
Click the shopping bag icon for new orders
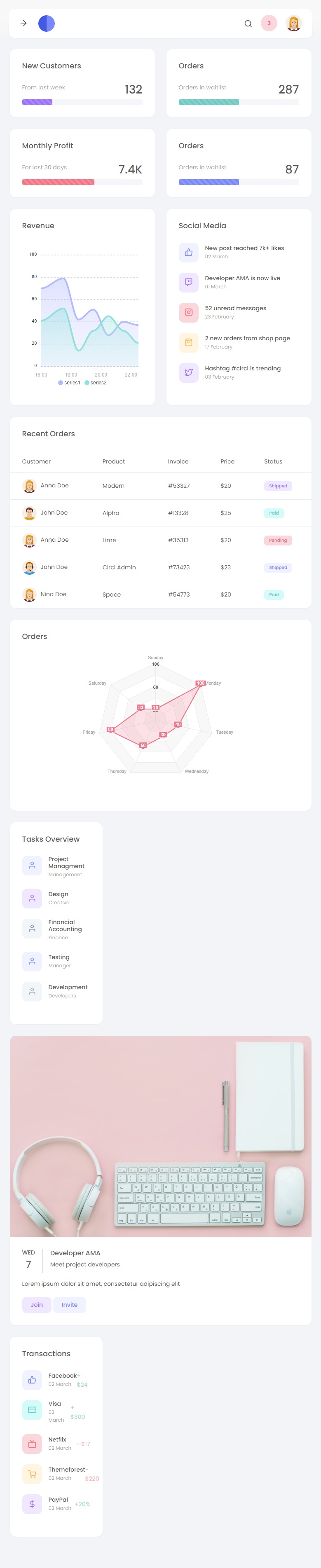pos(188,342)
